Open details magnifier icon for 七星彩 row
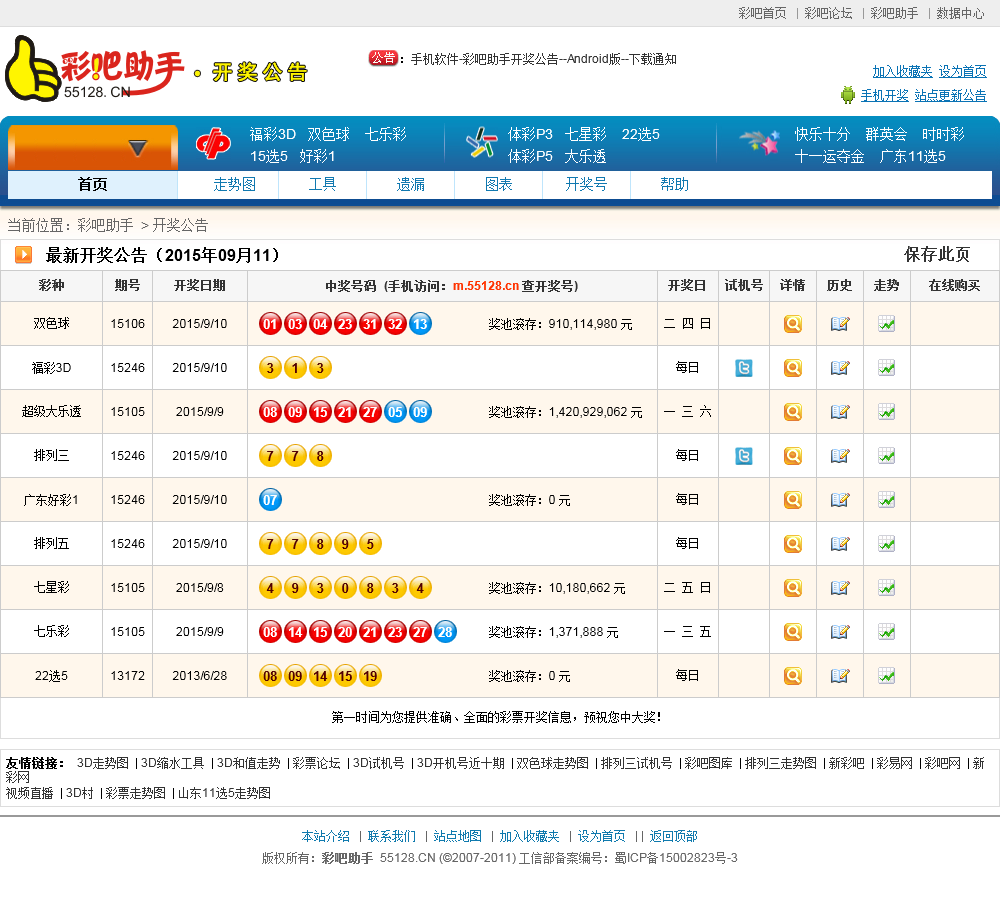The height and width of the screenshot is (909, 1000). point(792,588)
